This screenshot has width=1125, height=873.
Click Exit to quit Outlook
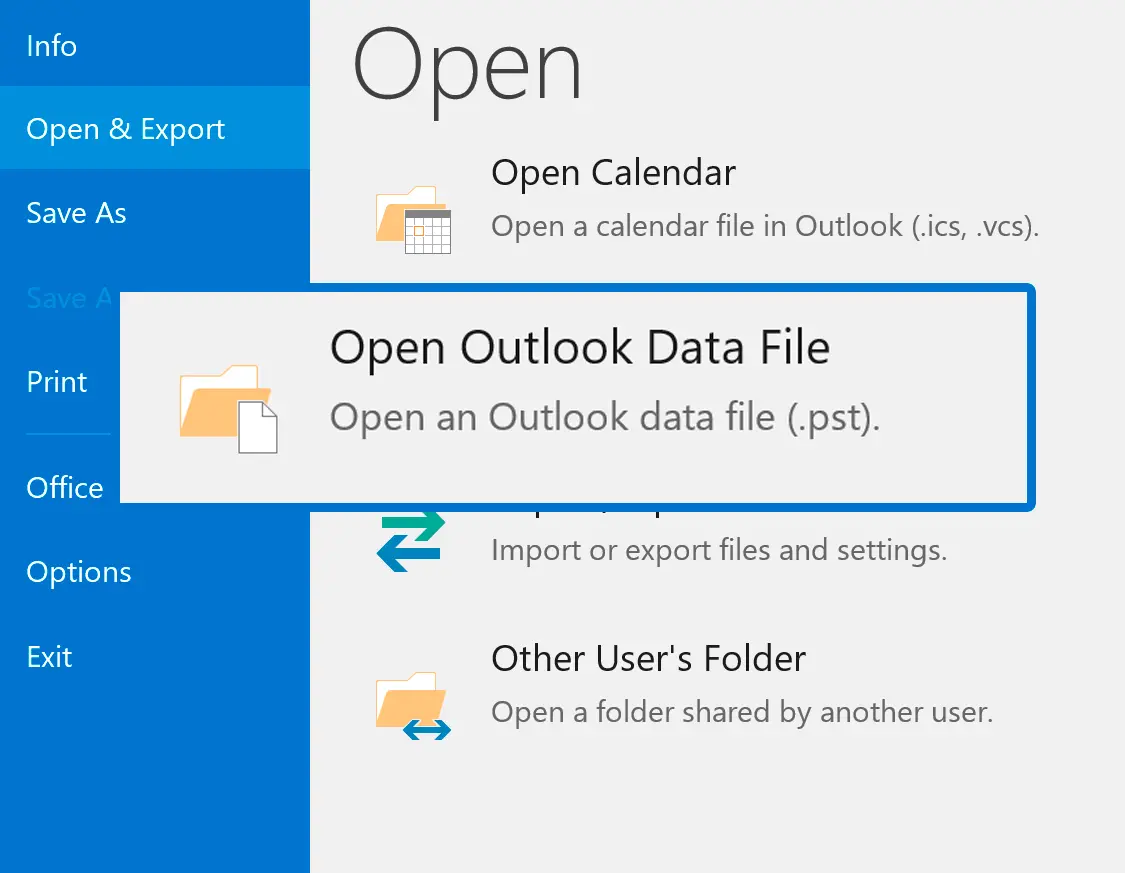[50, 656]
